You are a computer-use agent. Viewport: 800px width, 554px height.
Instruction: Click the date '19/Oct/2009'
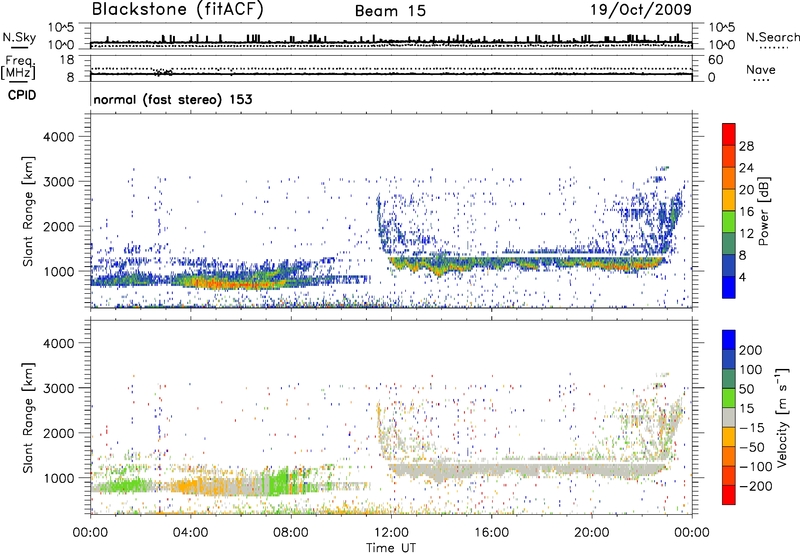[x=641, y=10]
